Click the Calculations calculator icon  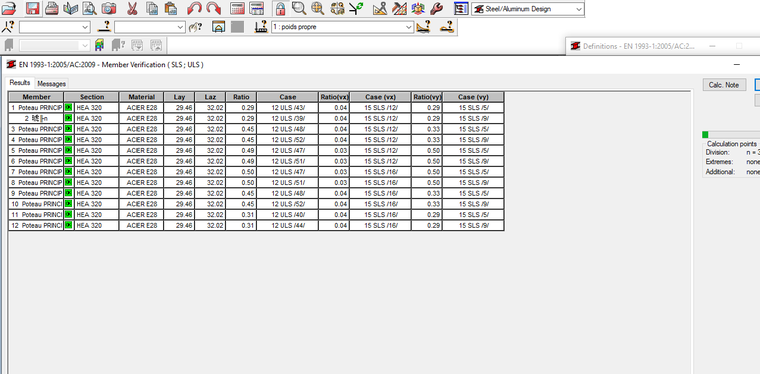(237, 8)
